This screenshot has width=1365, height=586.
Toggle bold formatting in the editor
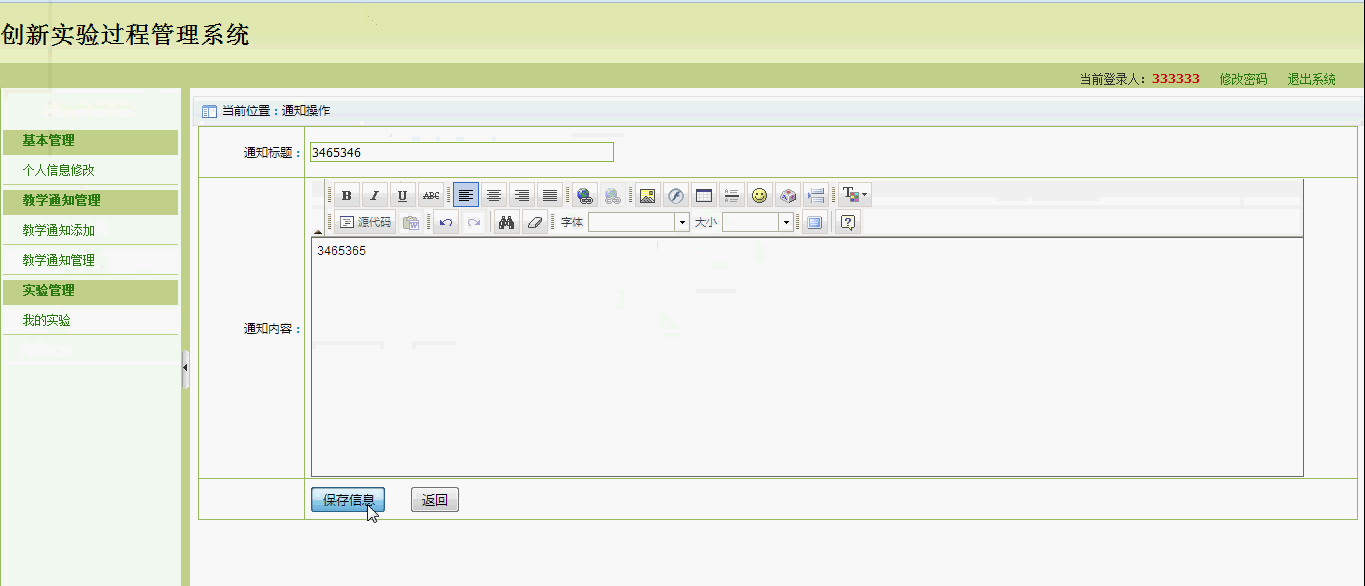[x=347, y=196]
